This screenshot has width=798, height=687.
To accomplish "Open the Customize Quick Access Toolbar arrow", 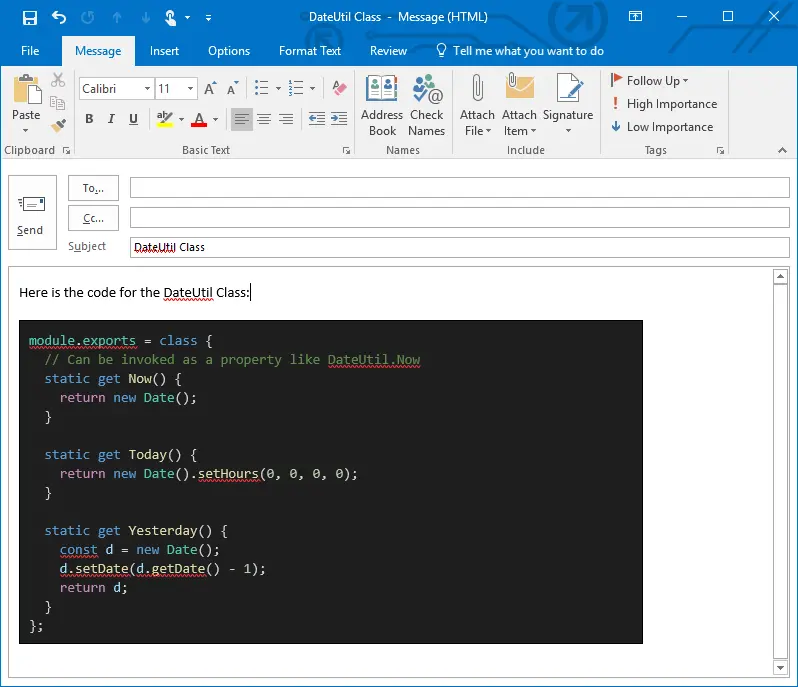I will [208, 18].
